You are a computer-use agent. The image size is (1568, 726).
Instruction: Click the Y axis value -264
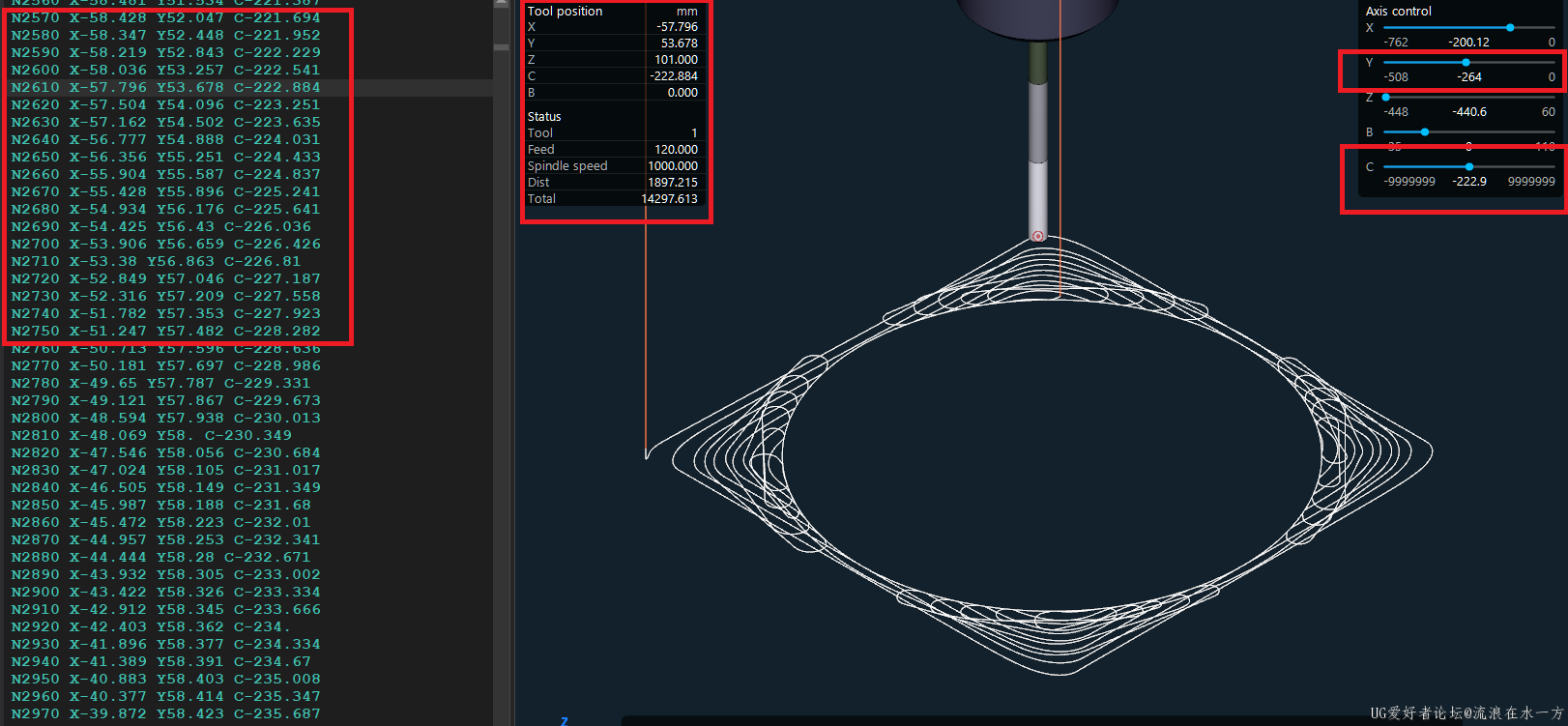click(x=1469, y=77)
